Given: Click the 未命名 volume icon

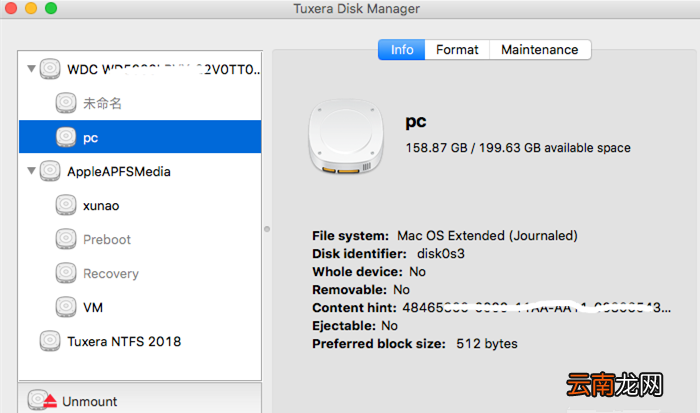Looking at the screenshot, I should point(66,103).
